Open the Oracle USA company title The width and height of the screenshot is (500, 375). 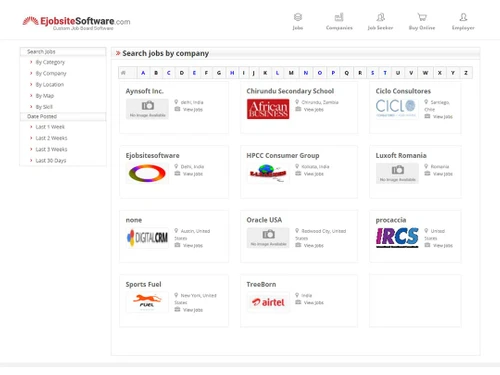pyautogui.click(x=264, y=220)
